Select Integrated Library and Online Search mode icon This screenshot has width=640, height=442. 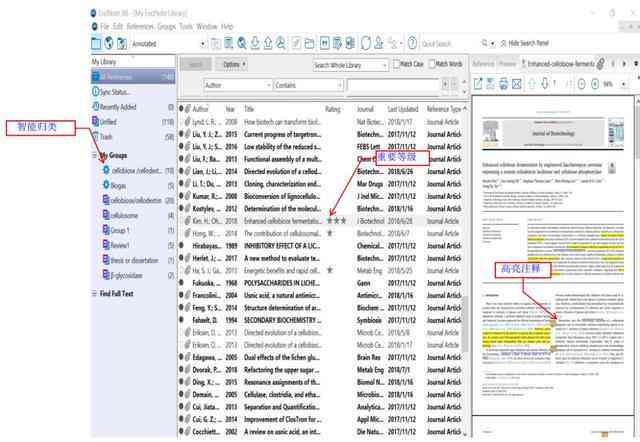122,43
